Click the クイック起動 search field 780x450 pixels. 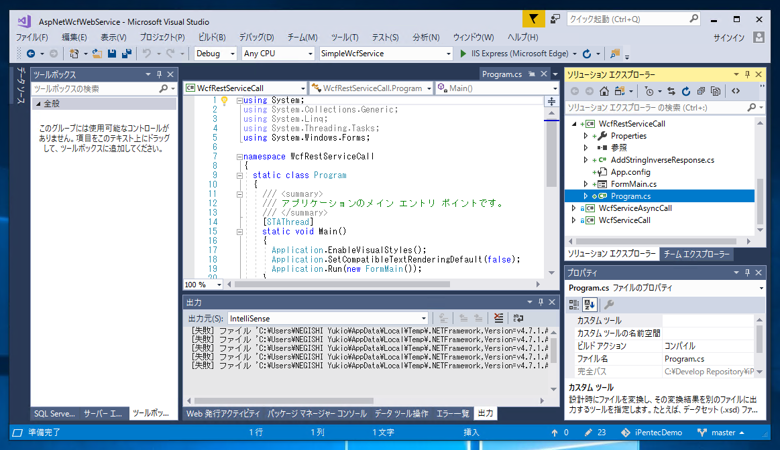633,19
